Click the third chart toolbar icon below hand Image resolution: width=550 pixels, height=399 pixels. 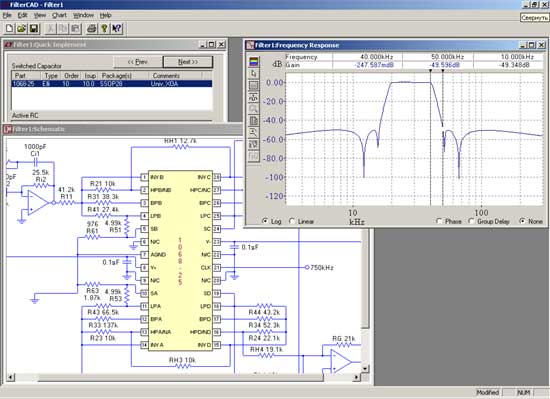coord(254,85)
